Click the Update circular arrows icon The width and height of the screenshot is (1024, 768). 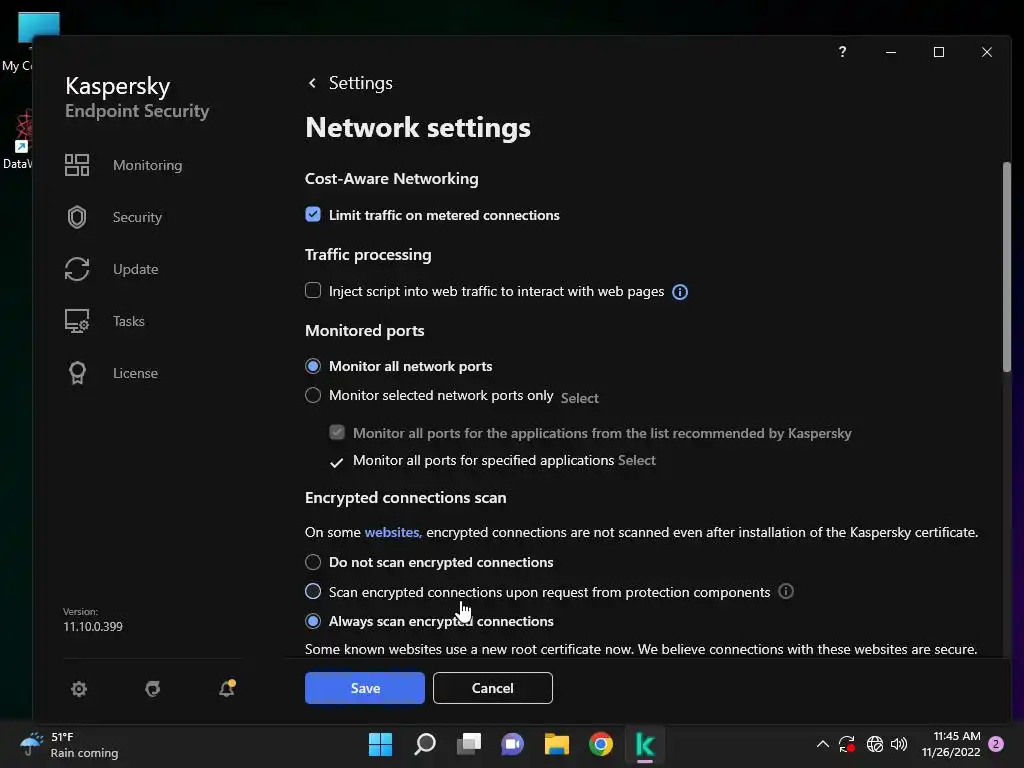point(76,269)
